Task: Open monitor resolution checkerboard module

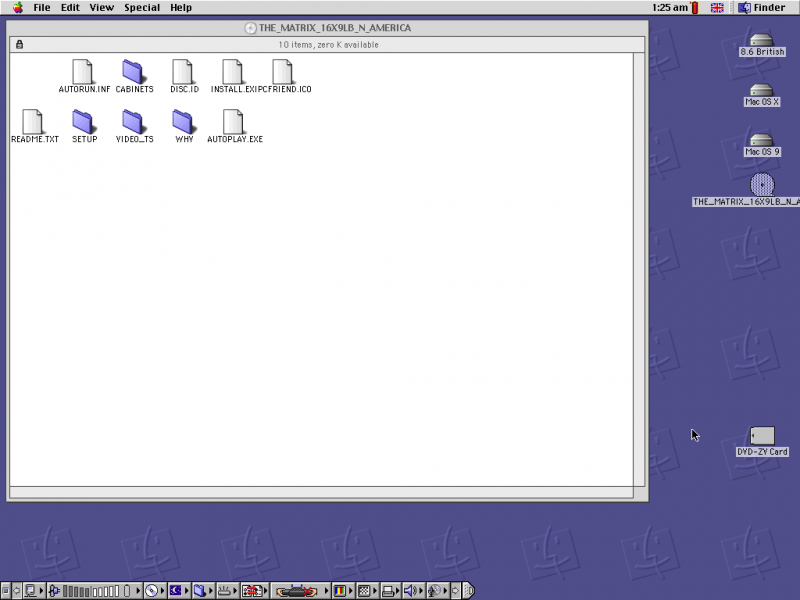Action: coord(366,591)
